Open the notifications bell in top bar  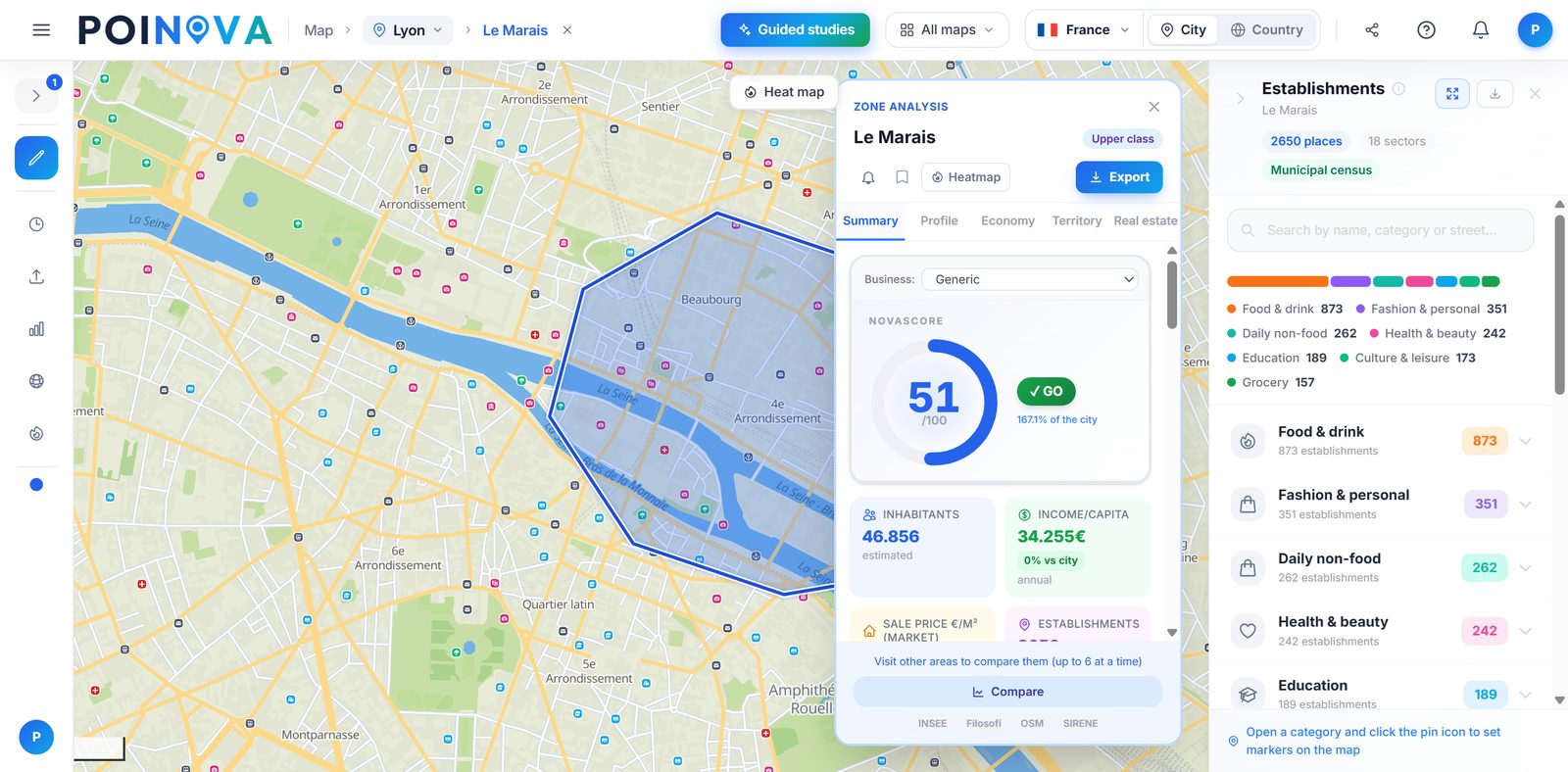click(1481, 30)
